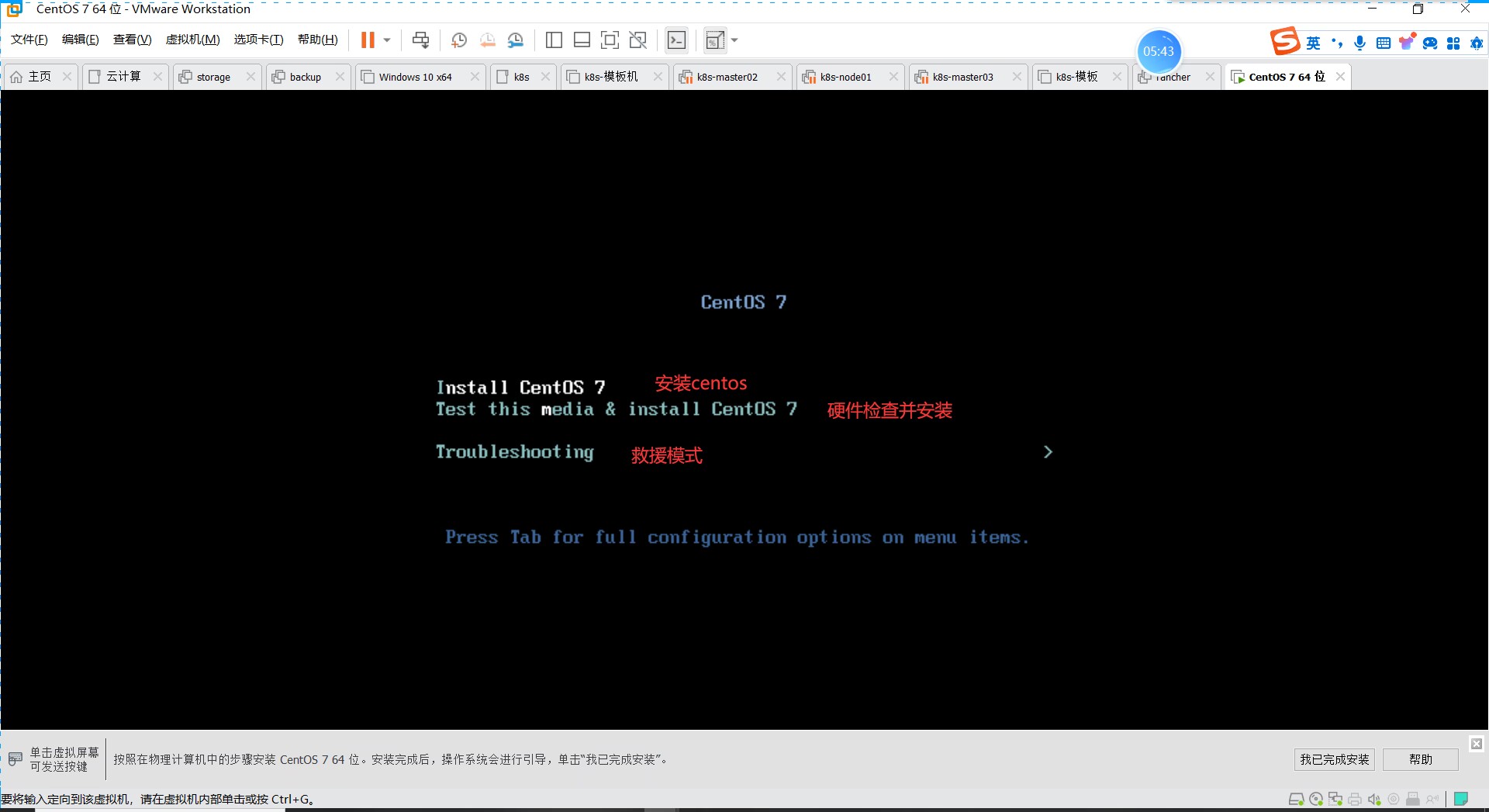Click network adapter status icon
The width and height of the screenshot is (1489, 812).
[x=1335, y=800]
